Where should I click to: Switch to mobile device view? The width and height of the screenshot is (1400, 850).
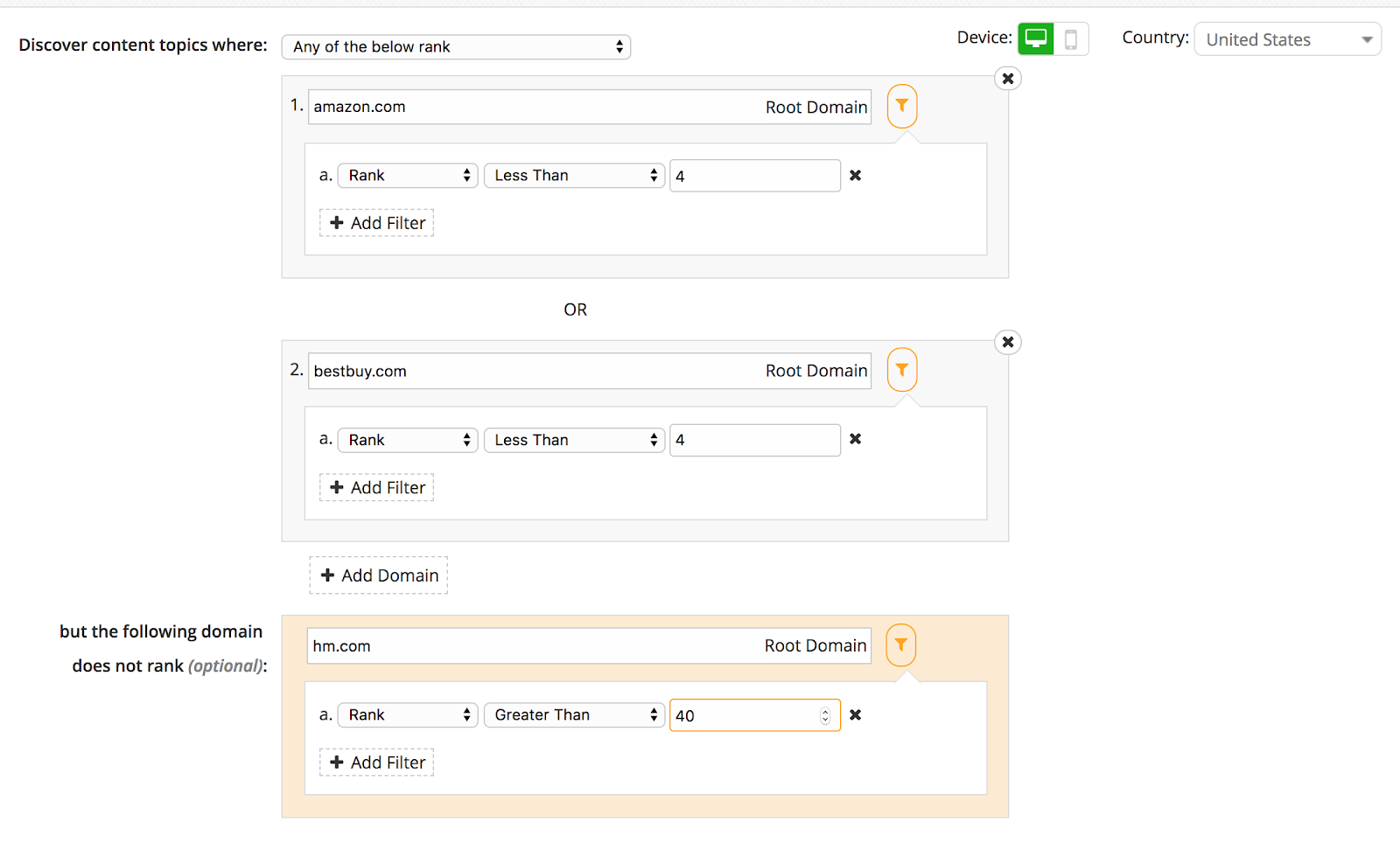(1071, 39)
